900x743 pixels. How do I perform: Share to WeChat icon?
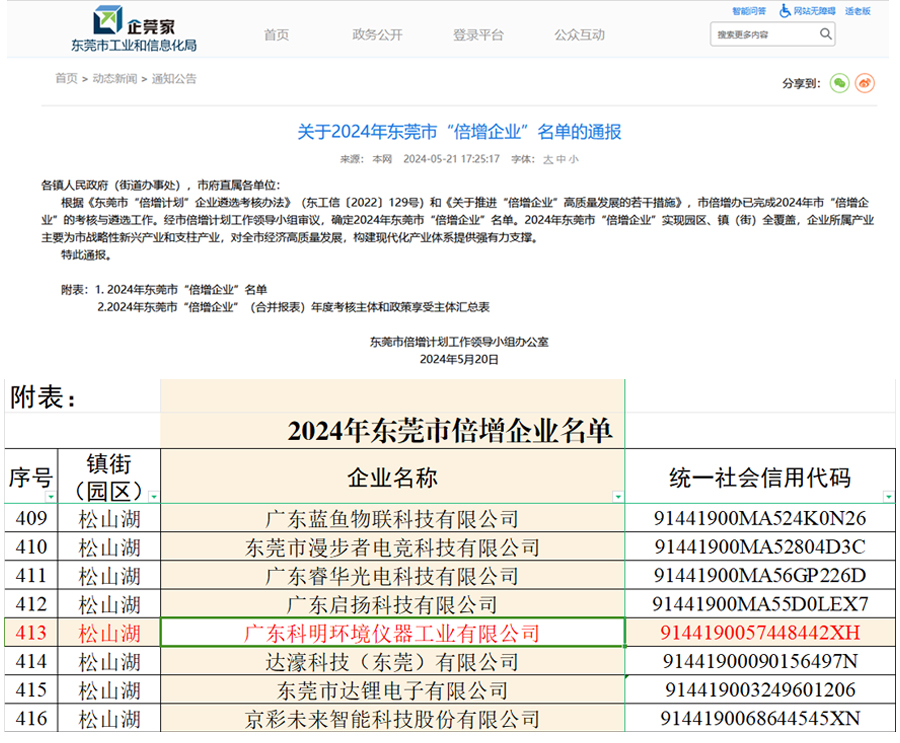pos(839,84)
